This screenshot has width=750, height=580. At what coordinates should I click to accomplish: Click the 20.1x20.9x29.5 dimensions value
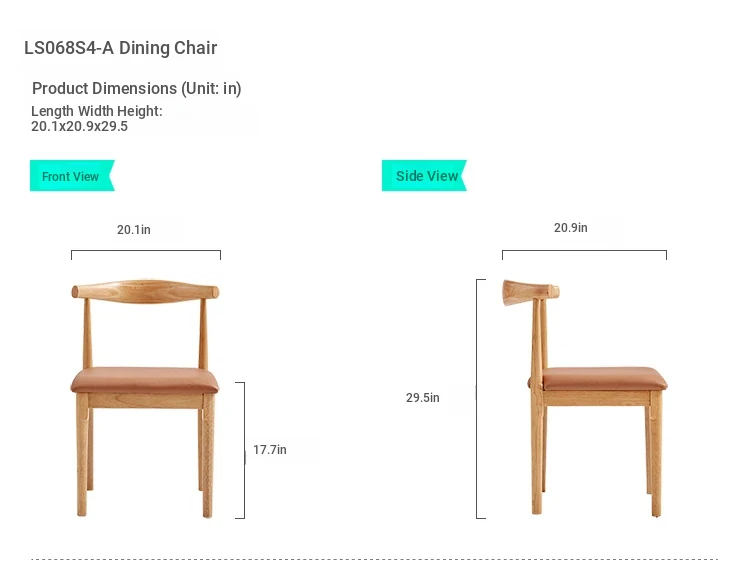(x=79, y=126)
